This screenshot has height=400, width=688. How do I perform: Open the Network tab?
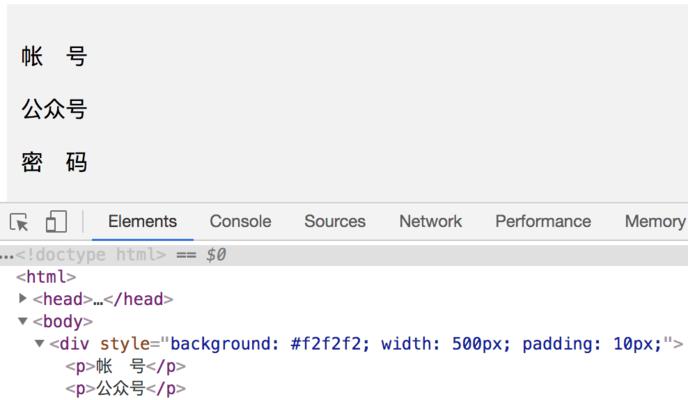pyautogui.click(x=430, y=221)
